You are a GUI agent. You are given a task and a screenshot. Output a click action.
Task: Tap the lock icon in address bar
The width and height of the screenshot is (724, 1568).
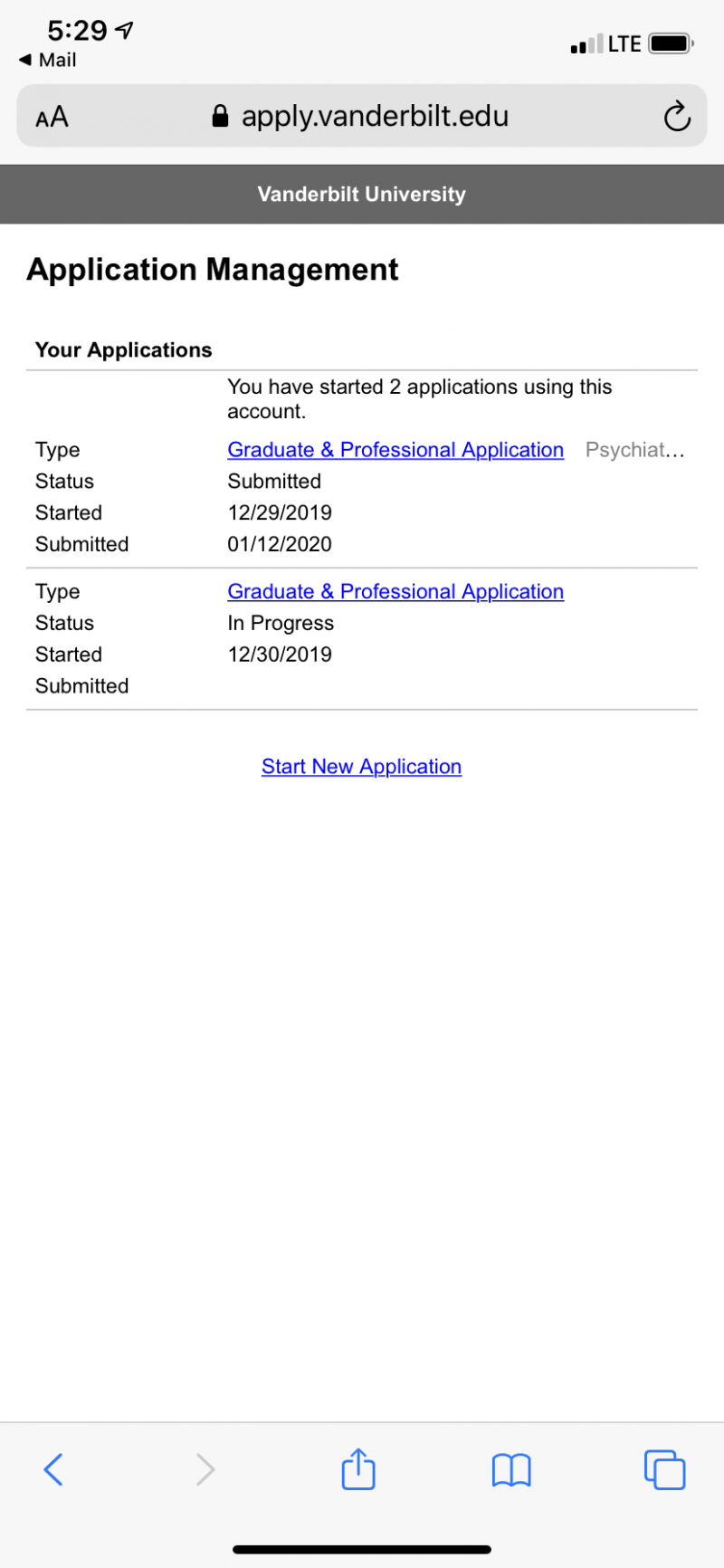click(220, 116)
